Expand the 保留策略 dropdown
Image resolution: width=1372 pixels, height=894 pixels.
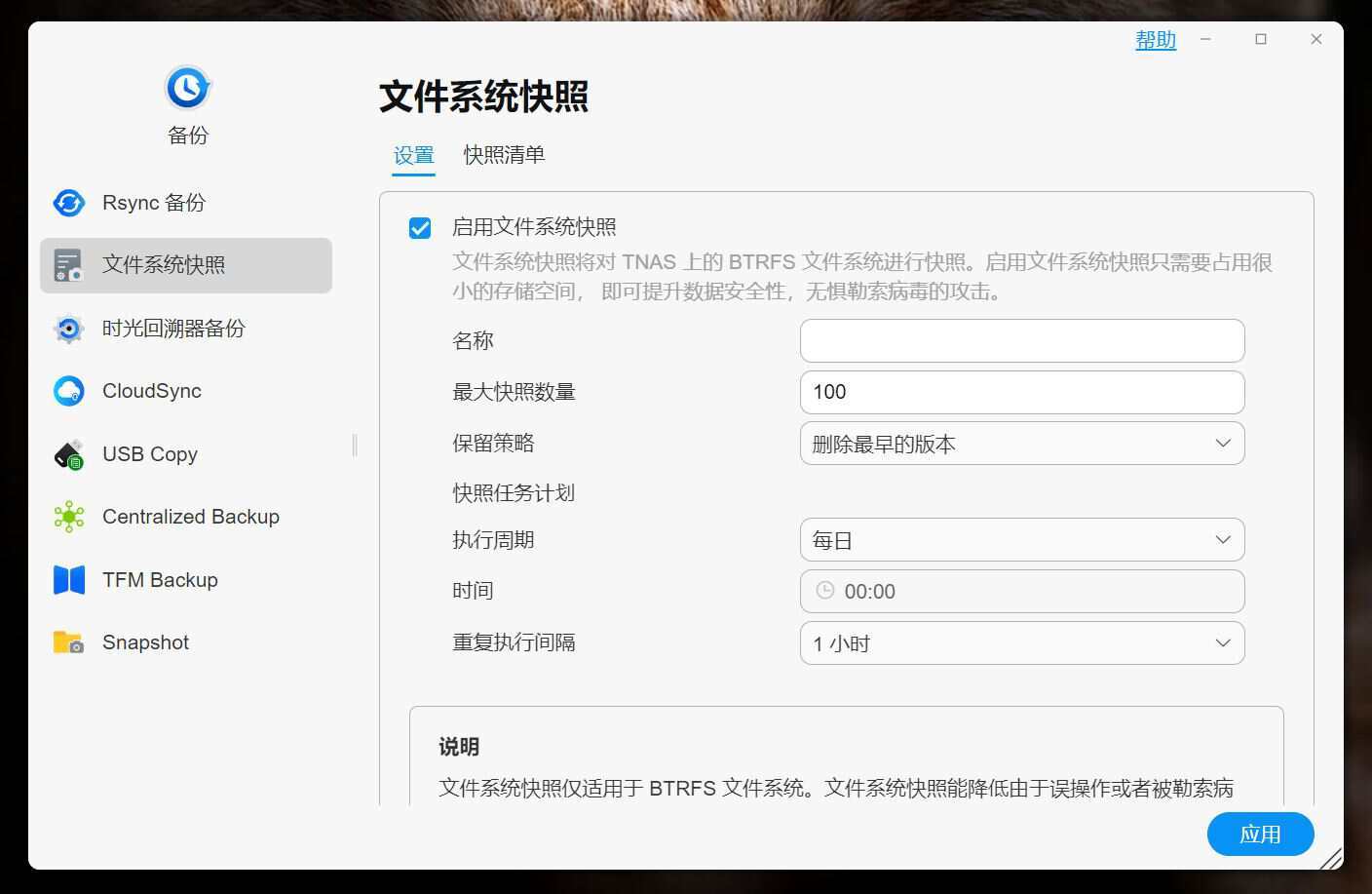[x=1022, y=444]
